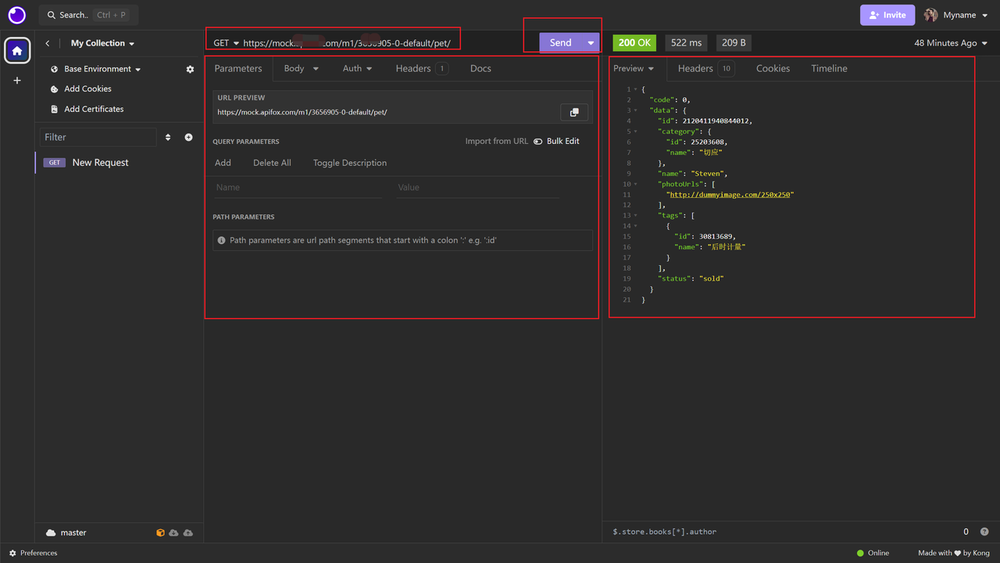Open the Base Environment dropdown
The width and height of the screenshot is (1000, 563).
[102, 69]
